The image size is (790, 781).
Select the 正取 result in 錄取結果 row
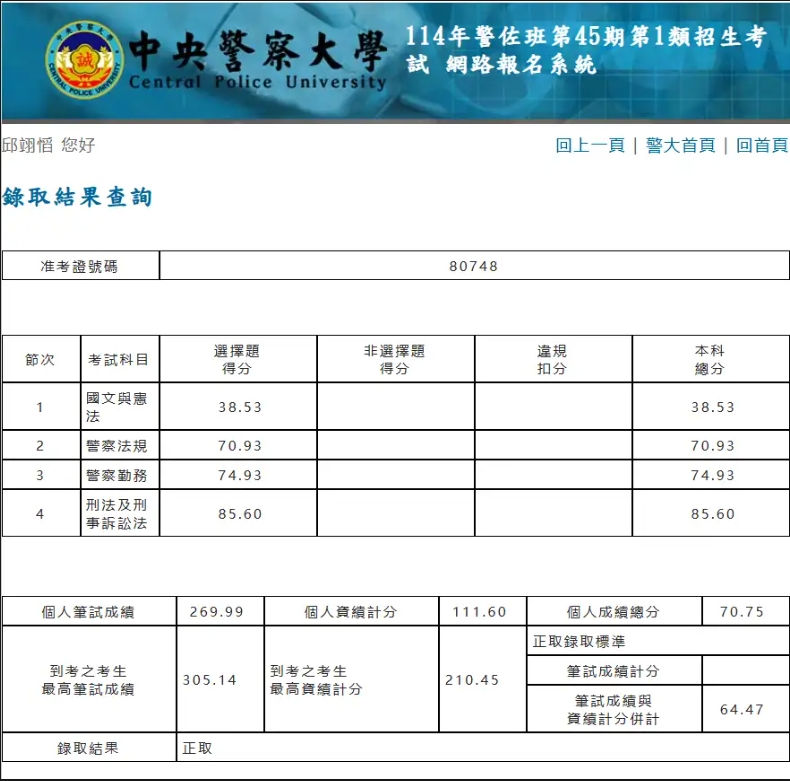tap(198, 748)
